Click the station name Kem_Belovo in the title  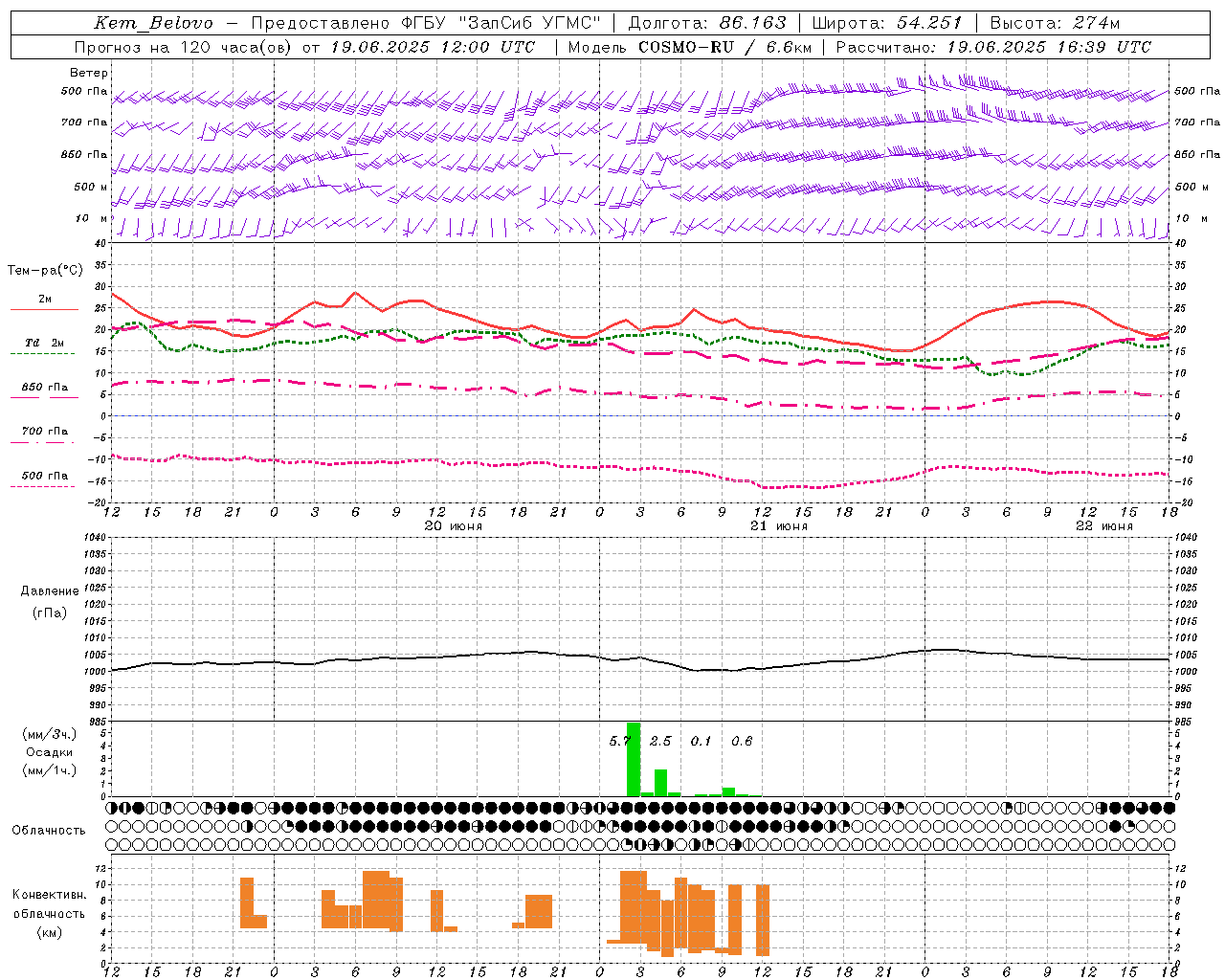tap(153, 24)
